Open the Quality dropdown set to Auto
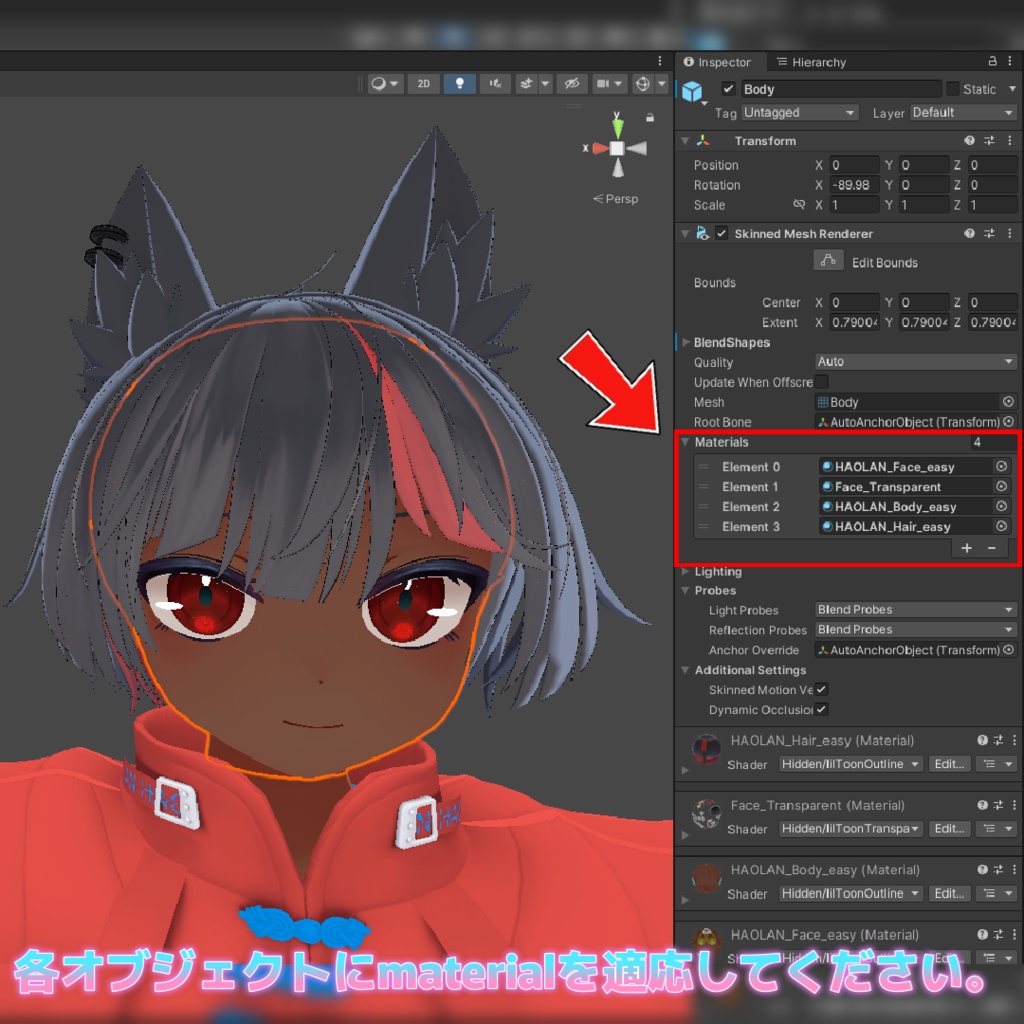The height and width of the screenshot is (1024, 1024). click(x=914, y=361)
